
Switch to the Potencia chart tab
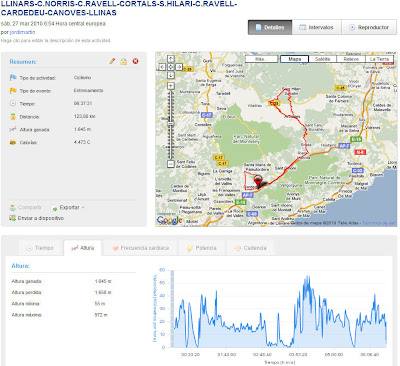[x=202, y=248]
